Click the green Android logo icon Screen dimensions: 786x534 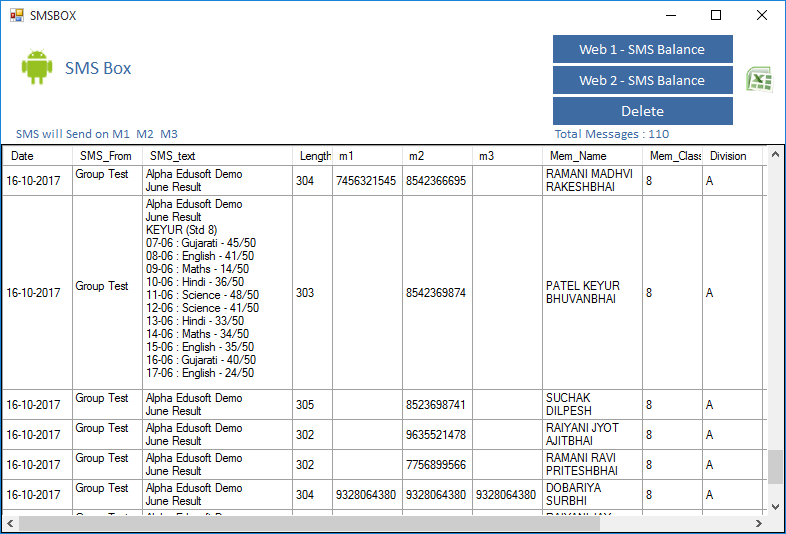click(37, 68)
